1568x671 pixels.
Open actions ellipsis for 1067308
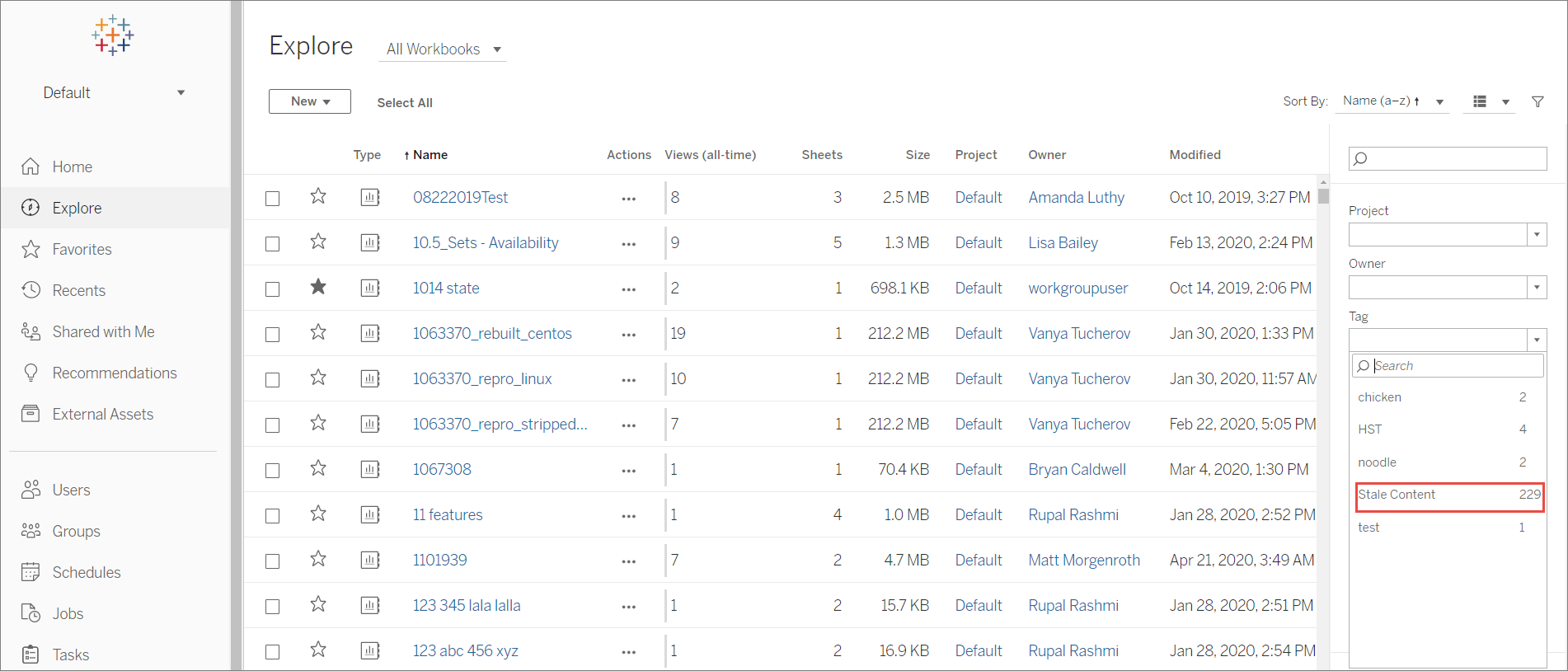point(629,470)
